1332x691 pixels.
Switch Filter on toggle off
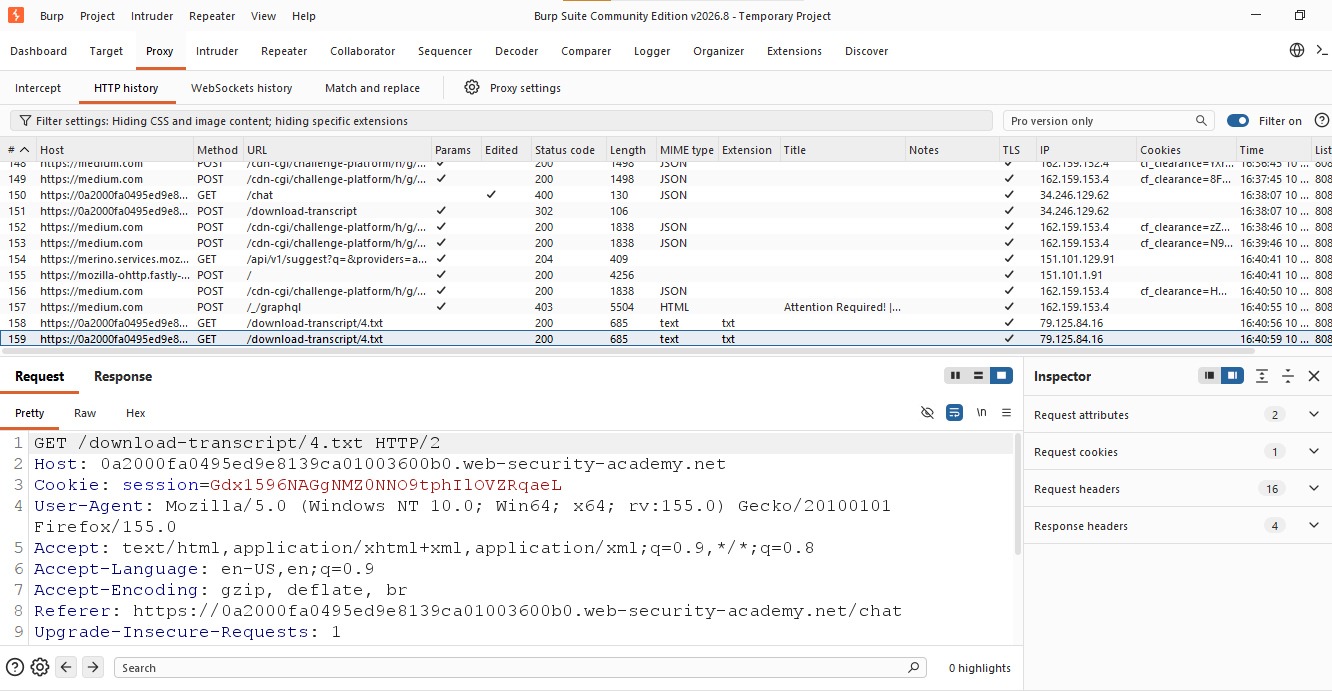pos(1238,121)
